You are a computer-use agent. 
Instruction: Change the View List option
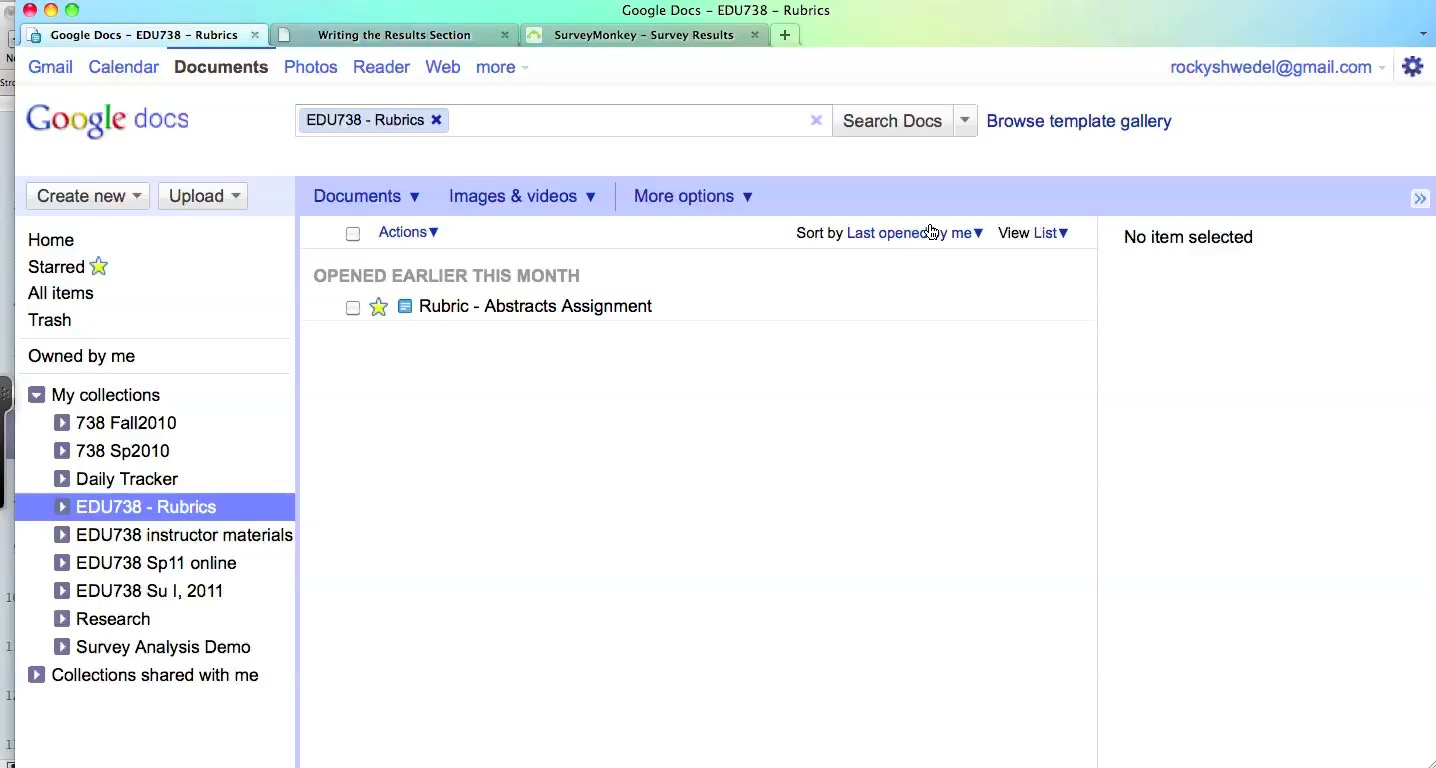coord(1051,233)
